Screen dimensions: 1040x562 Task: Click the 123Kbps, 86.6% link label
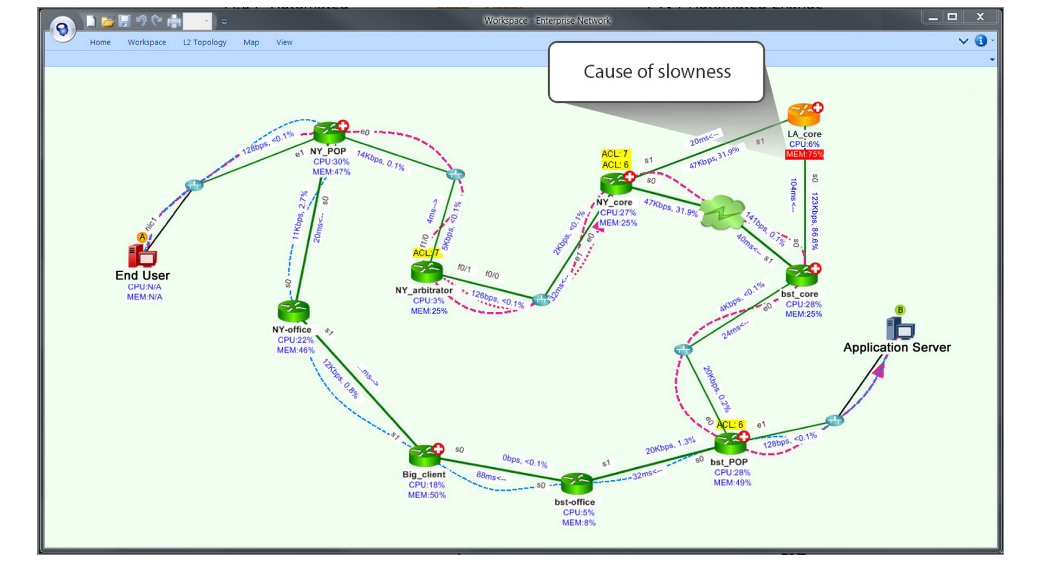(814, 221)
